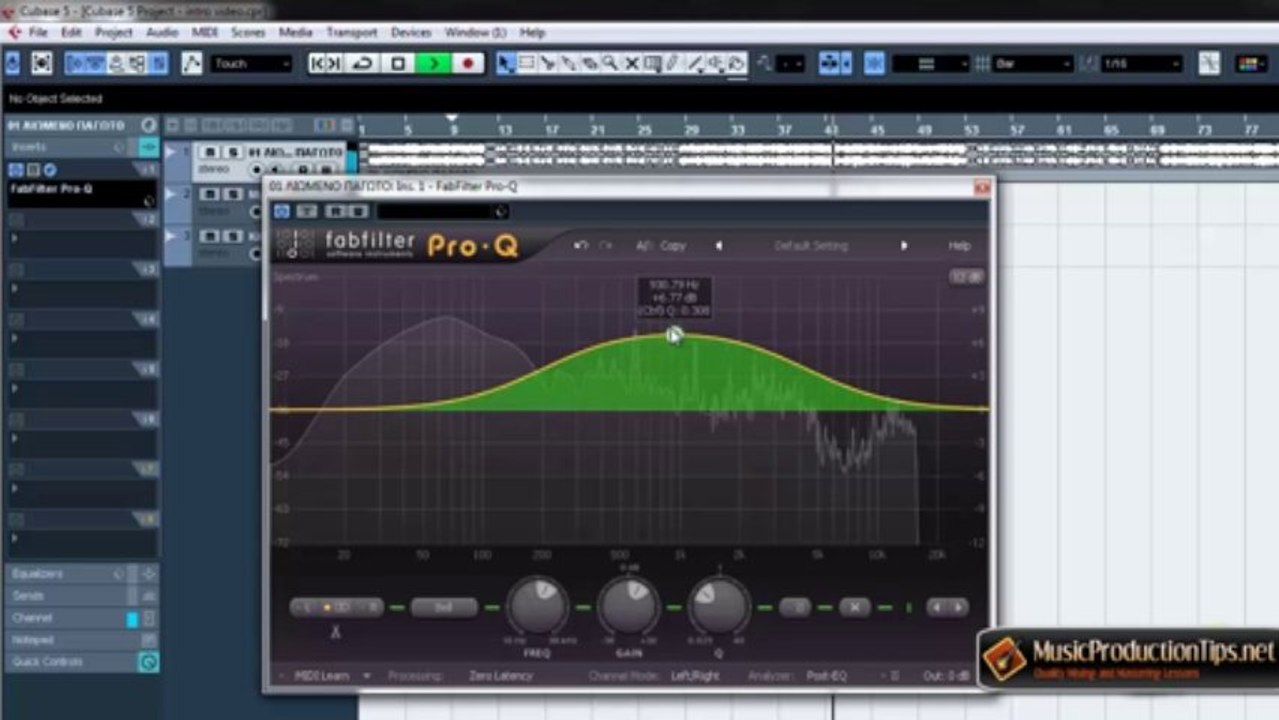Select the next preset arrow in Pro-Q
The image size is (1279, 720).
click(903, 246)
